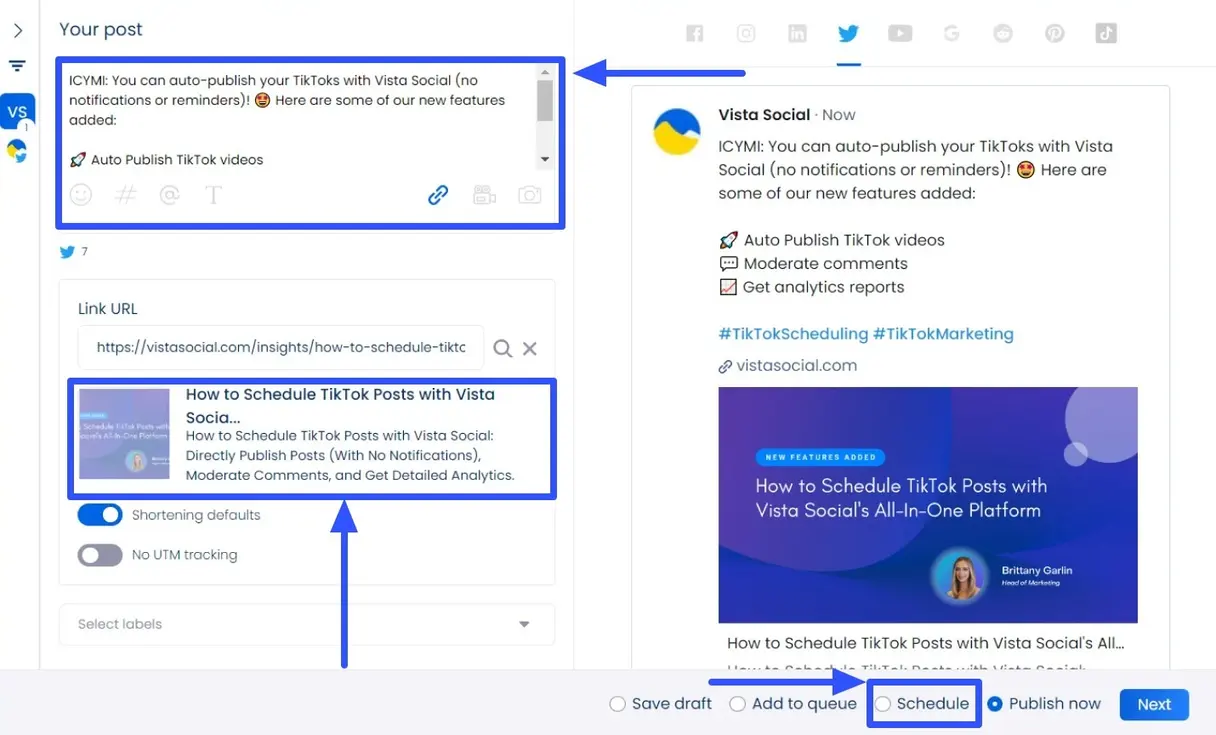Image resolution: width=1216 pixels, height=735 pixels.
Task: Select the Schedule radio option
Action: (883, 704)
